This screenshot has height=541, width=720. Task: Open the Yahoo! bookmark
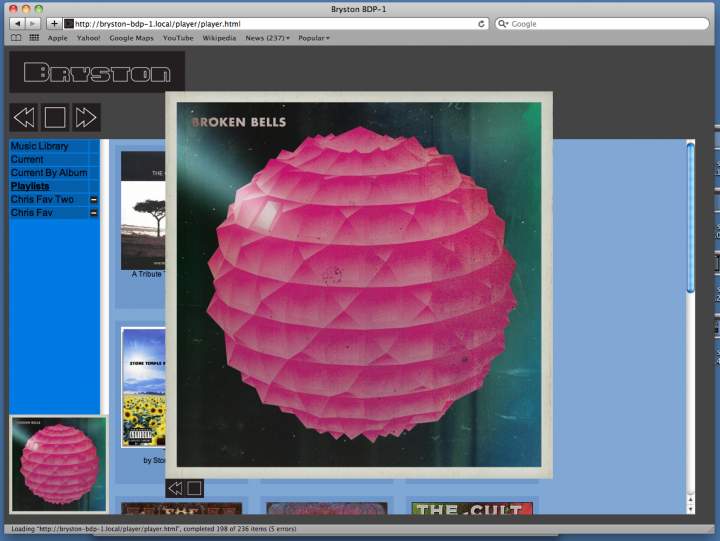click(88, 38)
